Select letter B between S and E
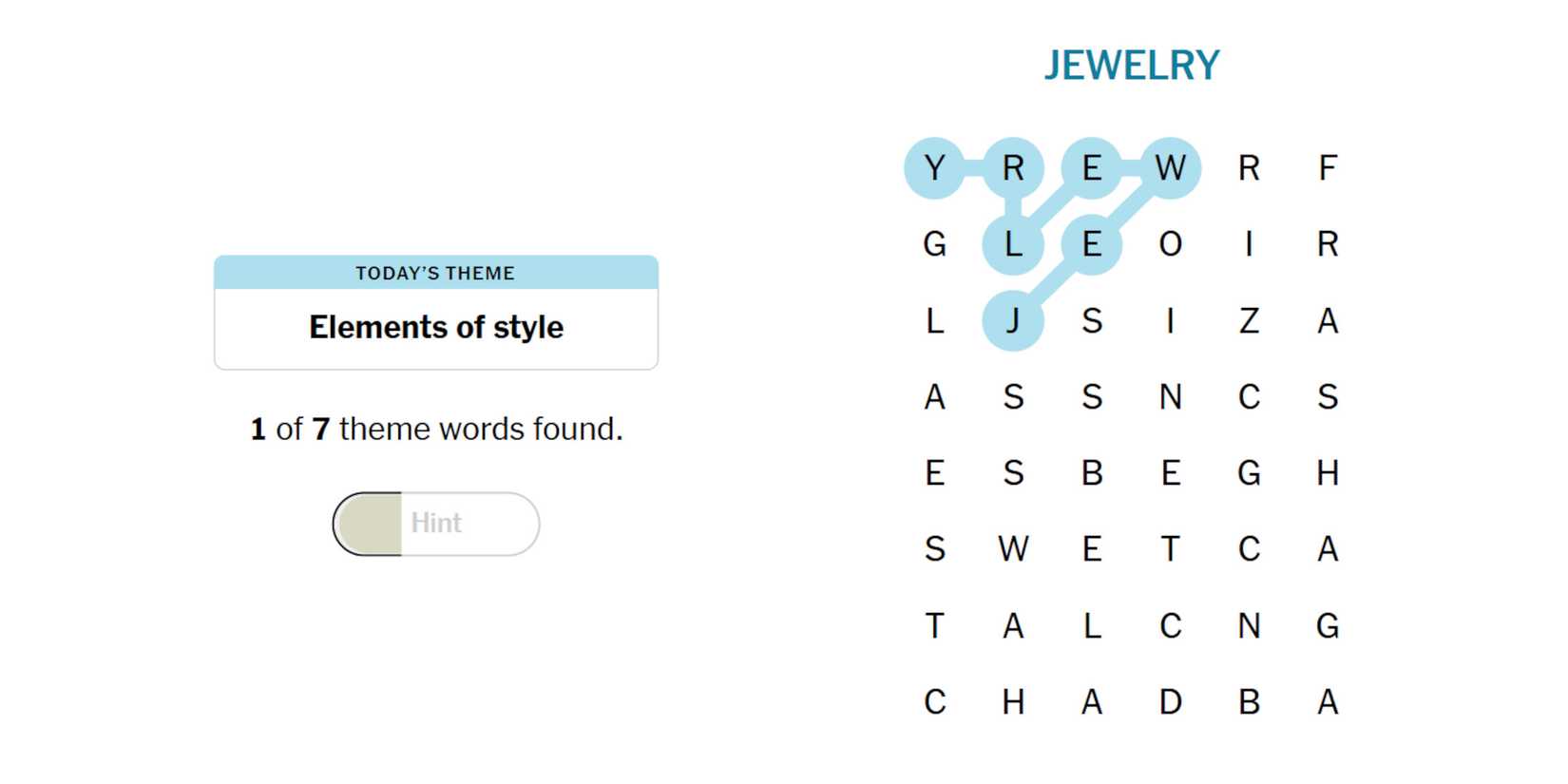This screenshot has height=784, width=1568. (x=1092, y=472)
